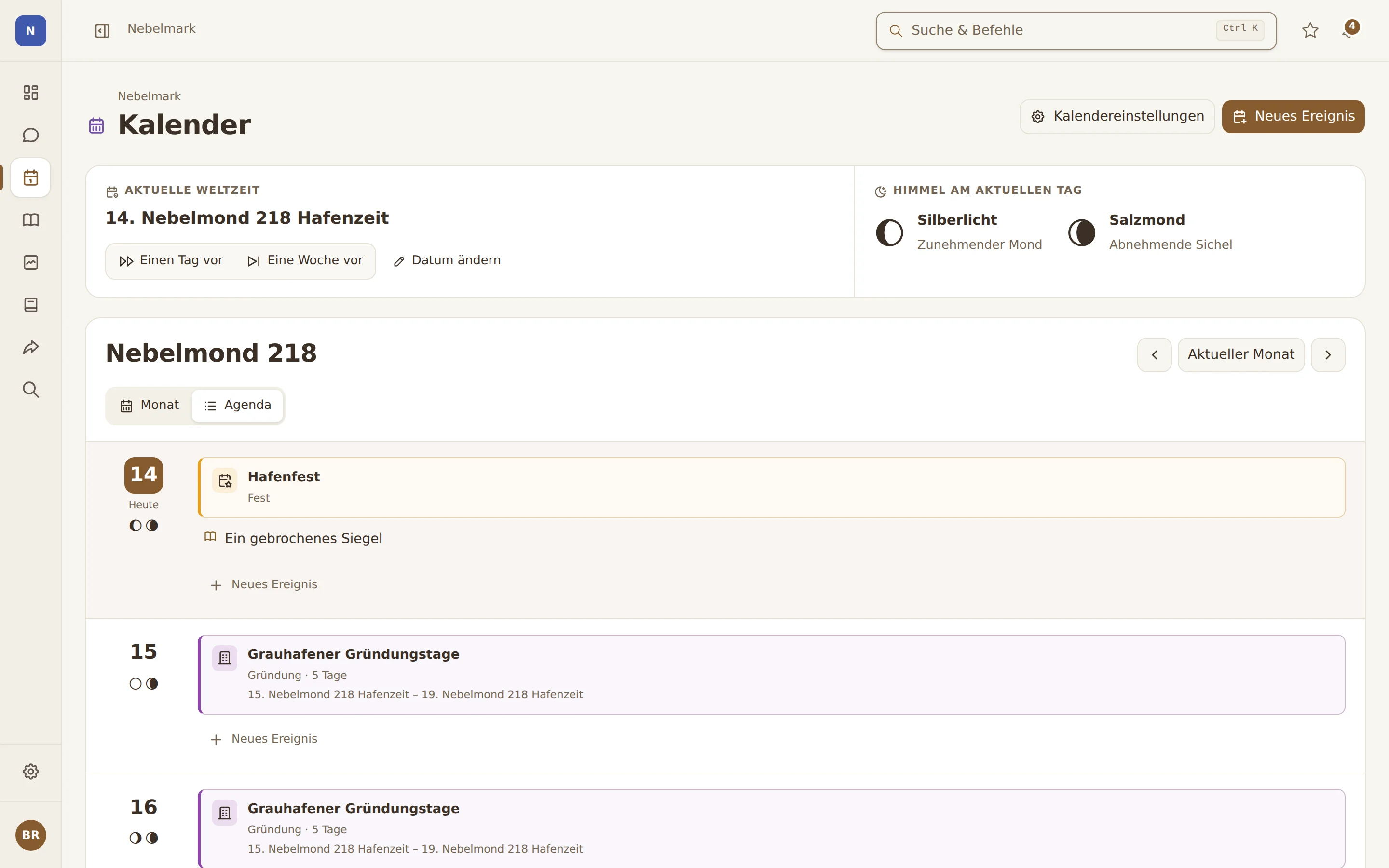This screenshot has width=1389, height=868.
Task: Open the image gallery icon in the sidebar
Action: [x=30, y=262]
